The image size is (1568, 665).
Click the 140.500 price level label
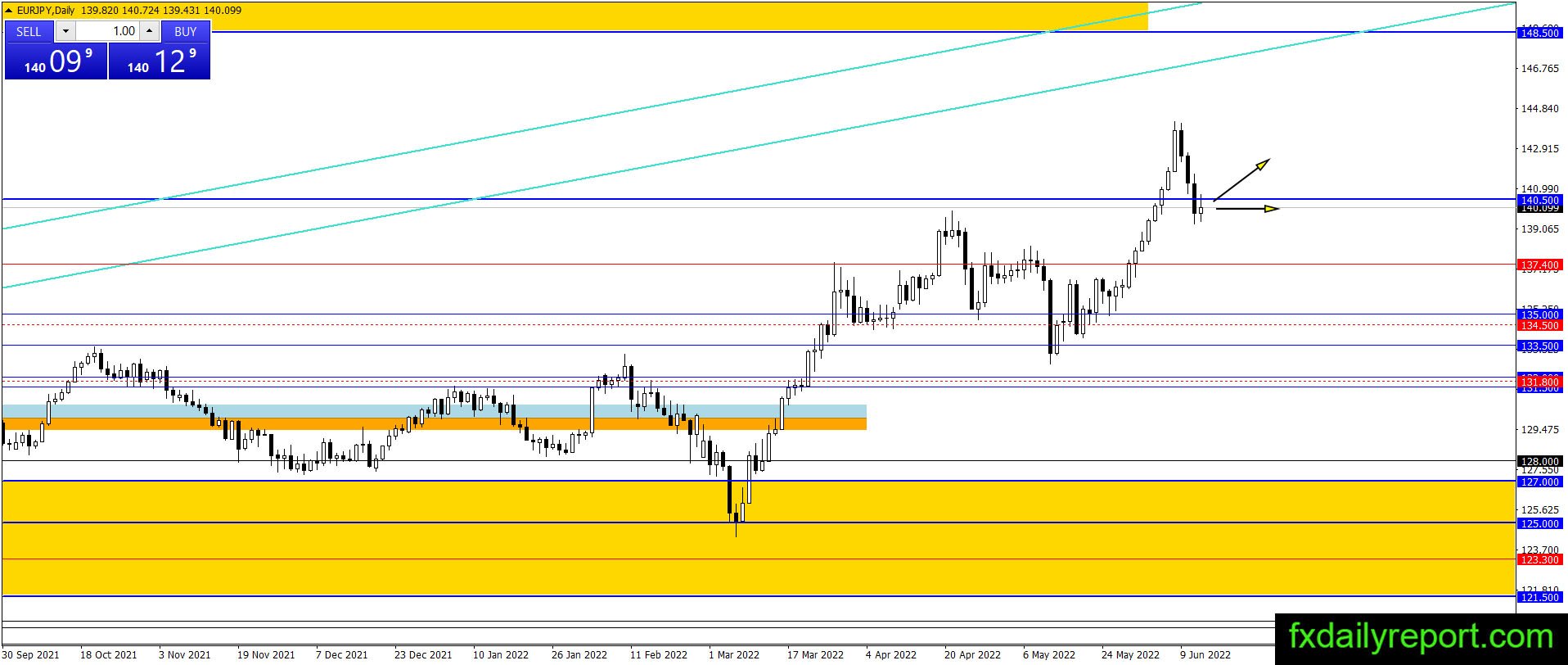pyautogui.click(x=1539, y=200)
